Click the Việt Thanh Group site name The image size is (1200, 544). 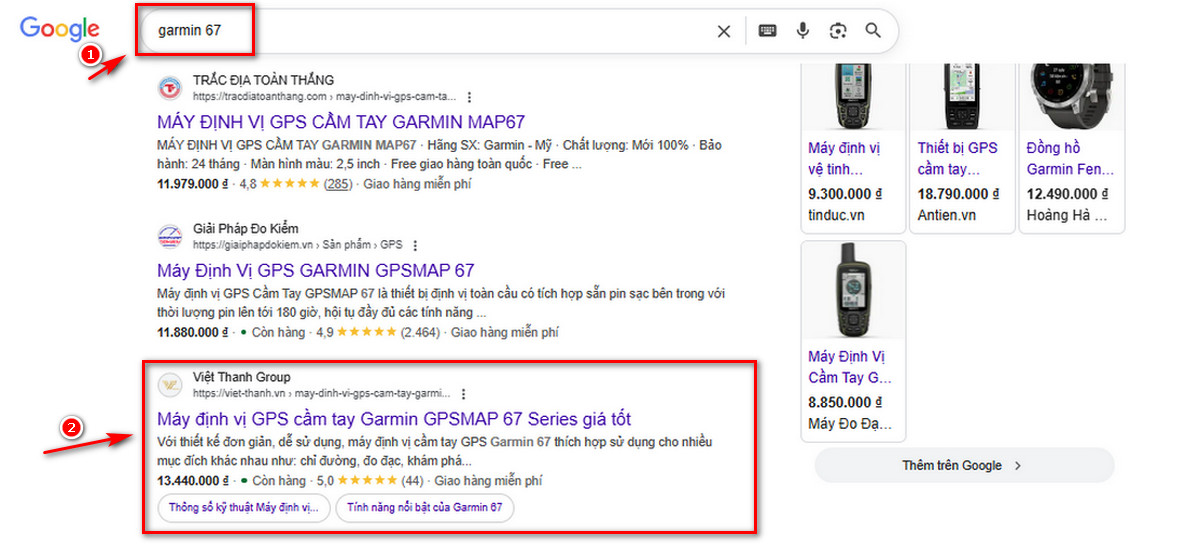pyautogui.click(x=242, y=377)
